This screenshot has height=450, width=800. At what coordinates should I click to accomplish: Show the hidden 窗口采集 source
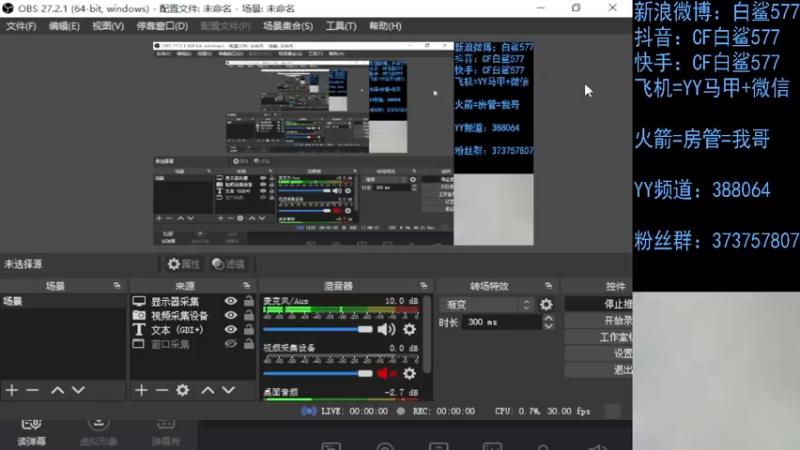(231, 344)
